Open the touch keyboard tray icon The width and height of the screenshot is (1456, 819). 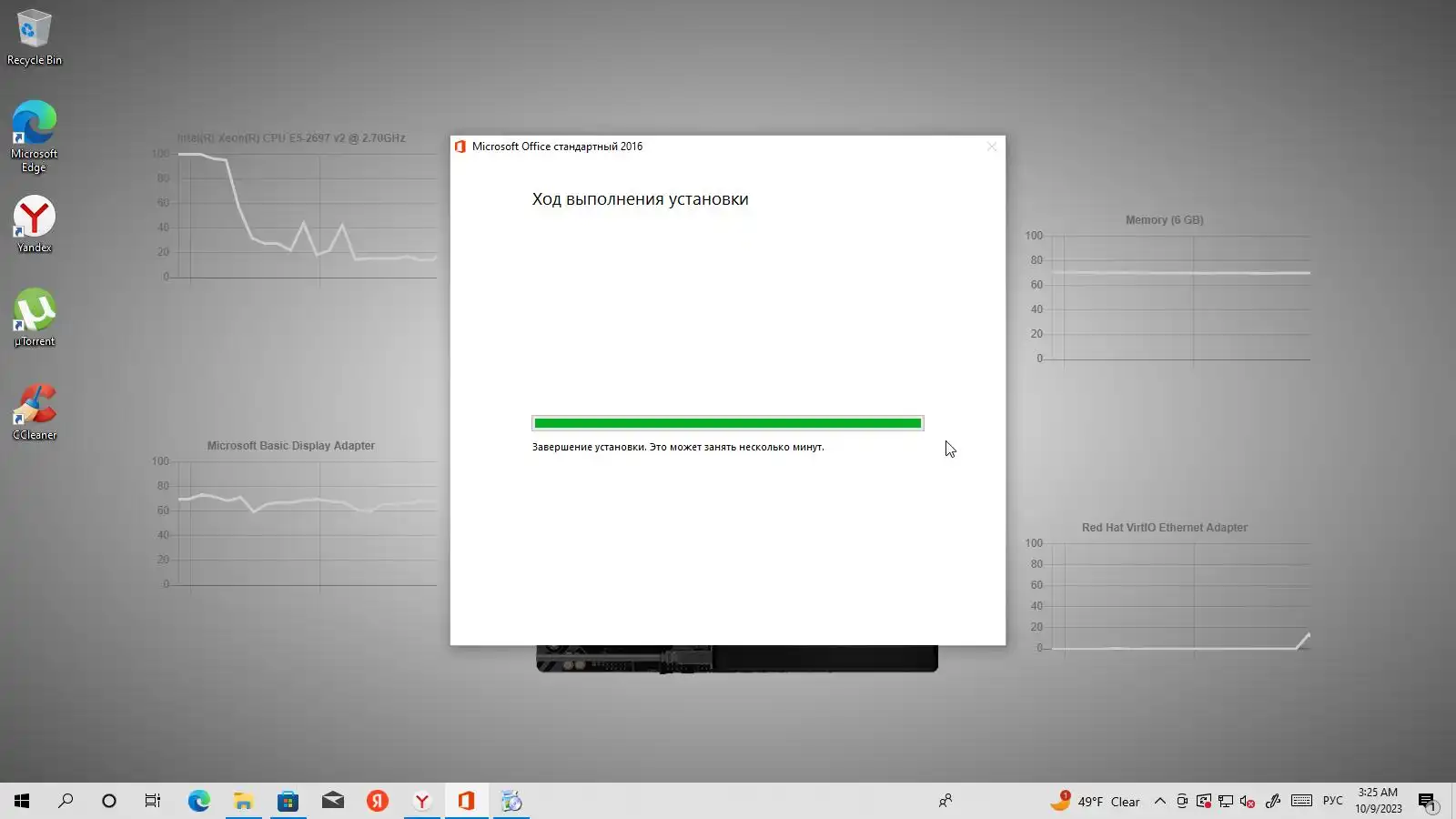click(1301, 801)
